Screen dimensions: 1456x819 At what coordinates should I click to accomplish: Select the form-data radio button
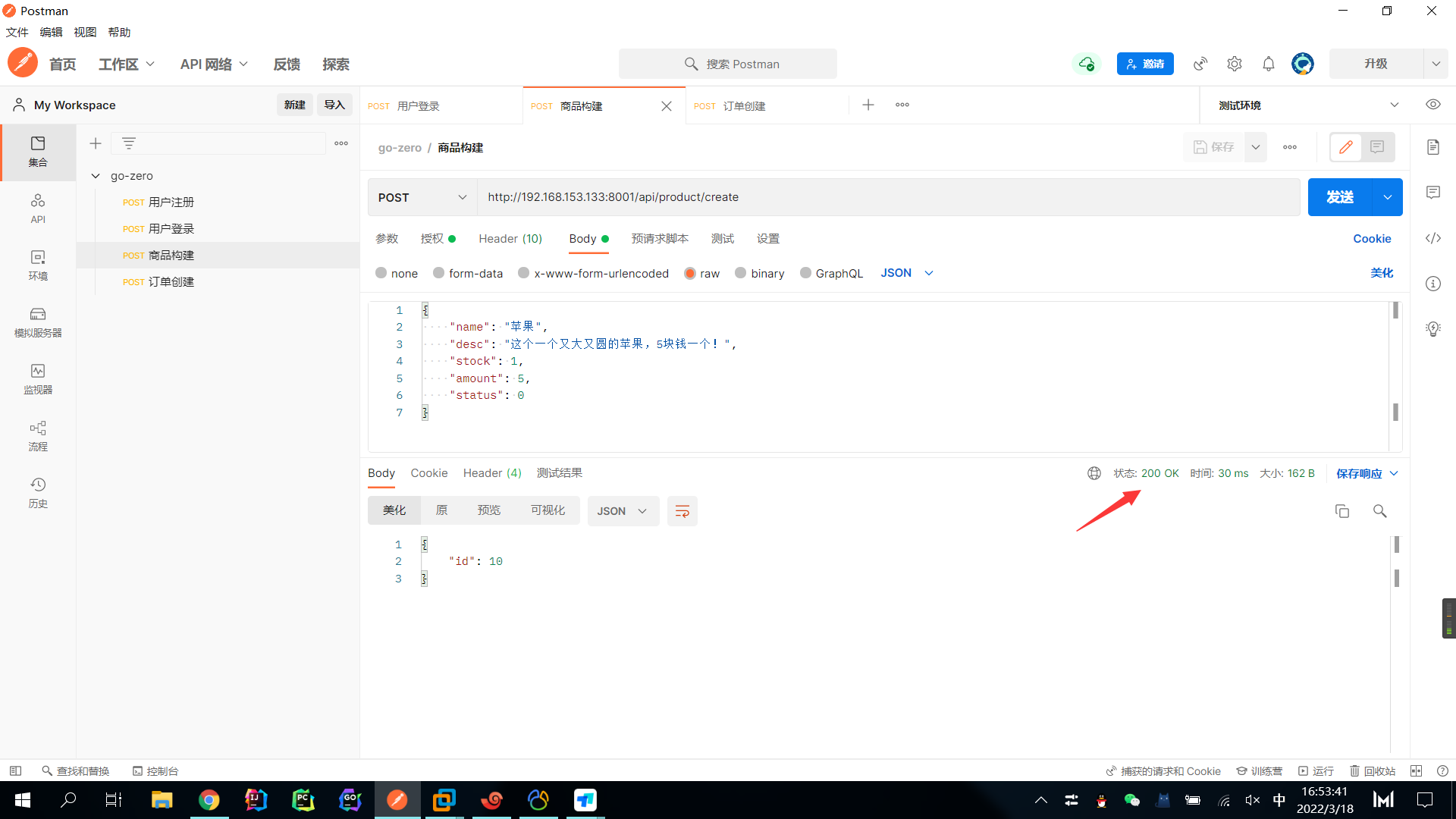438,273
